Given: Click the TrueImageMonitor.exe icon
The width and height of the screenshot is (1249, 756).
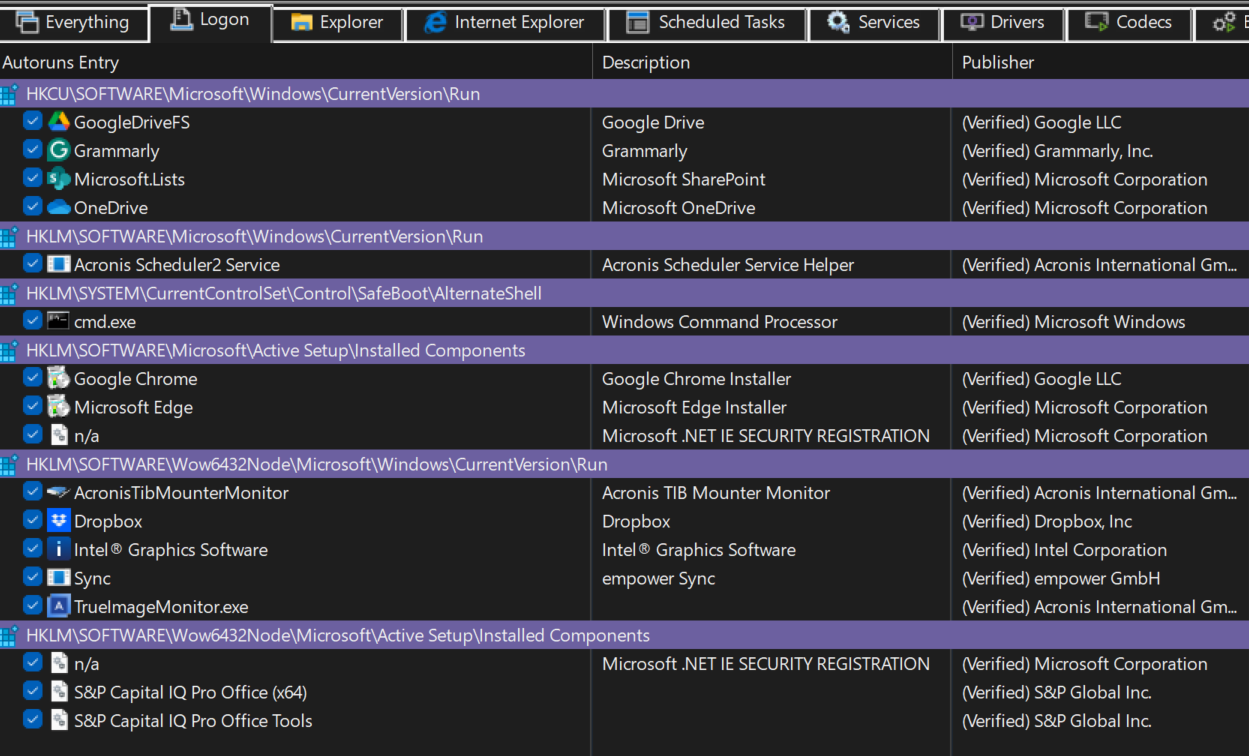Looking at the screenshot, I should (58, 607).
